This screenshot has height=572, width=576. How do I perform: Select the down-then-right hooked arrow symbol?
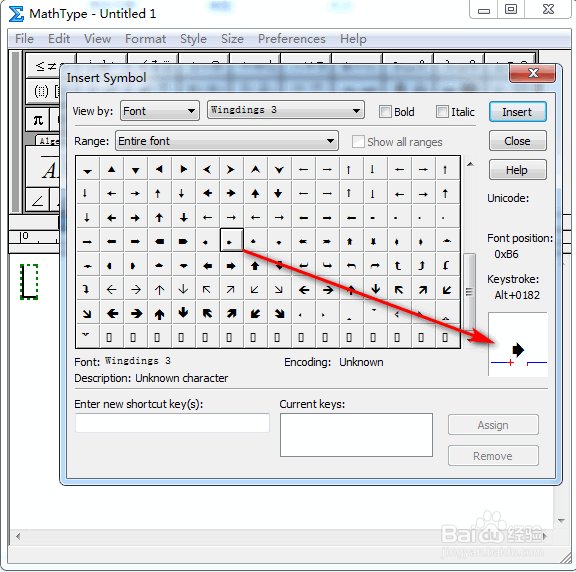328,266
